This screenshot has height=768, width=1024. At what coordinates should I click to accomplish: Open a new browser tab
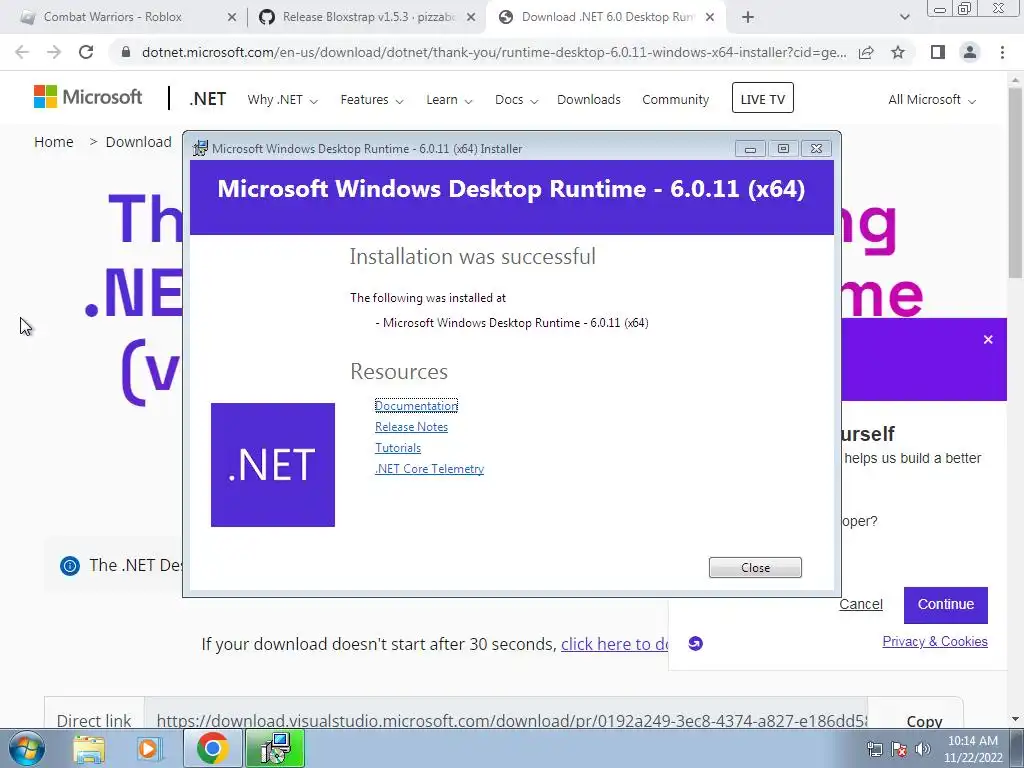[748, 17]
